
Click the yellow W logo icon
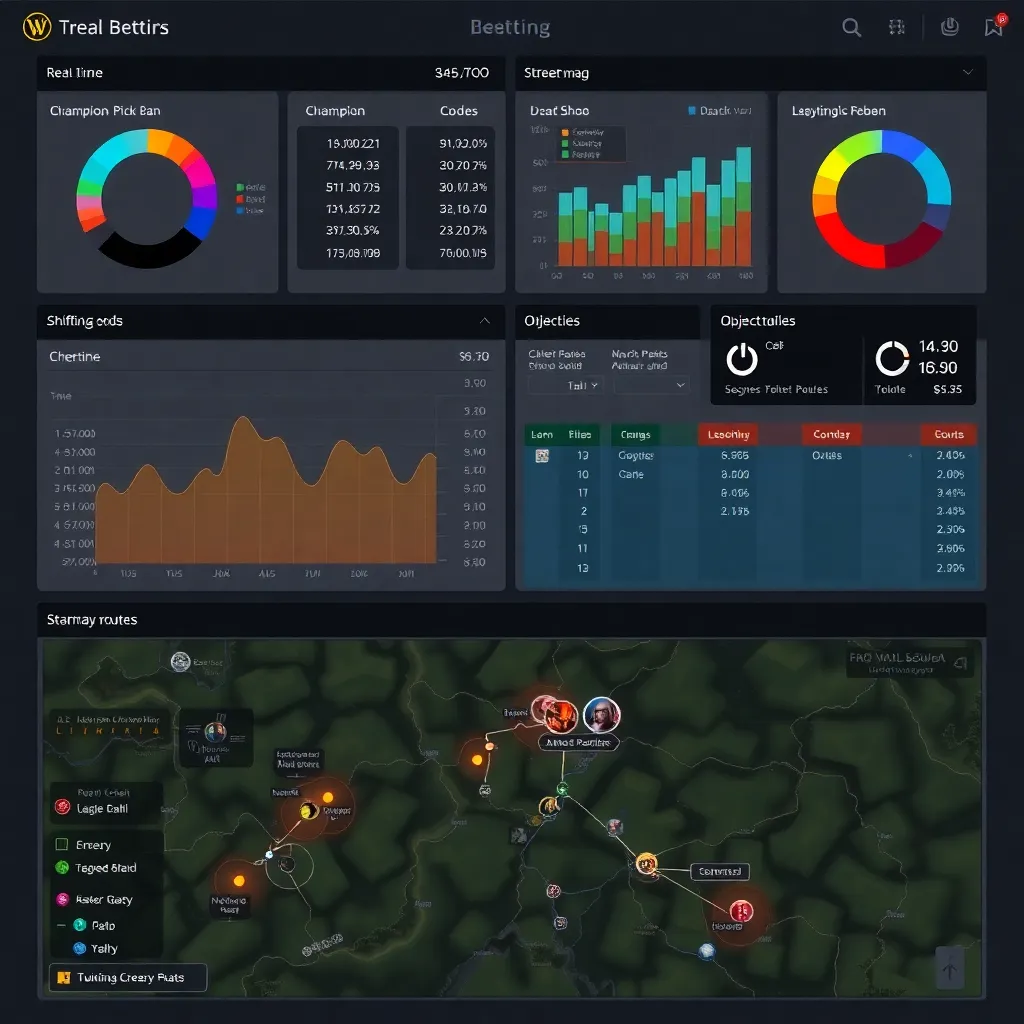coord(37,27)
